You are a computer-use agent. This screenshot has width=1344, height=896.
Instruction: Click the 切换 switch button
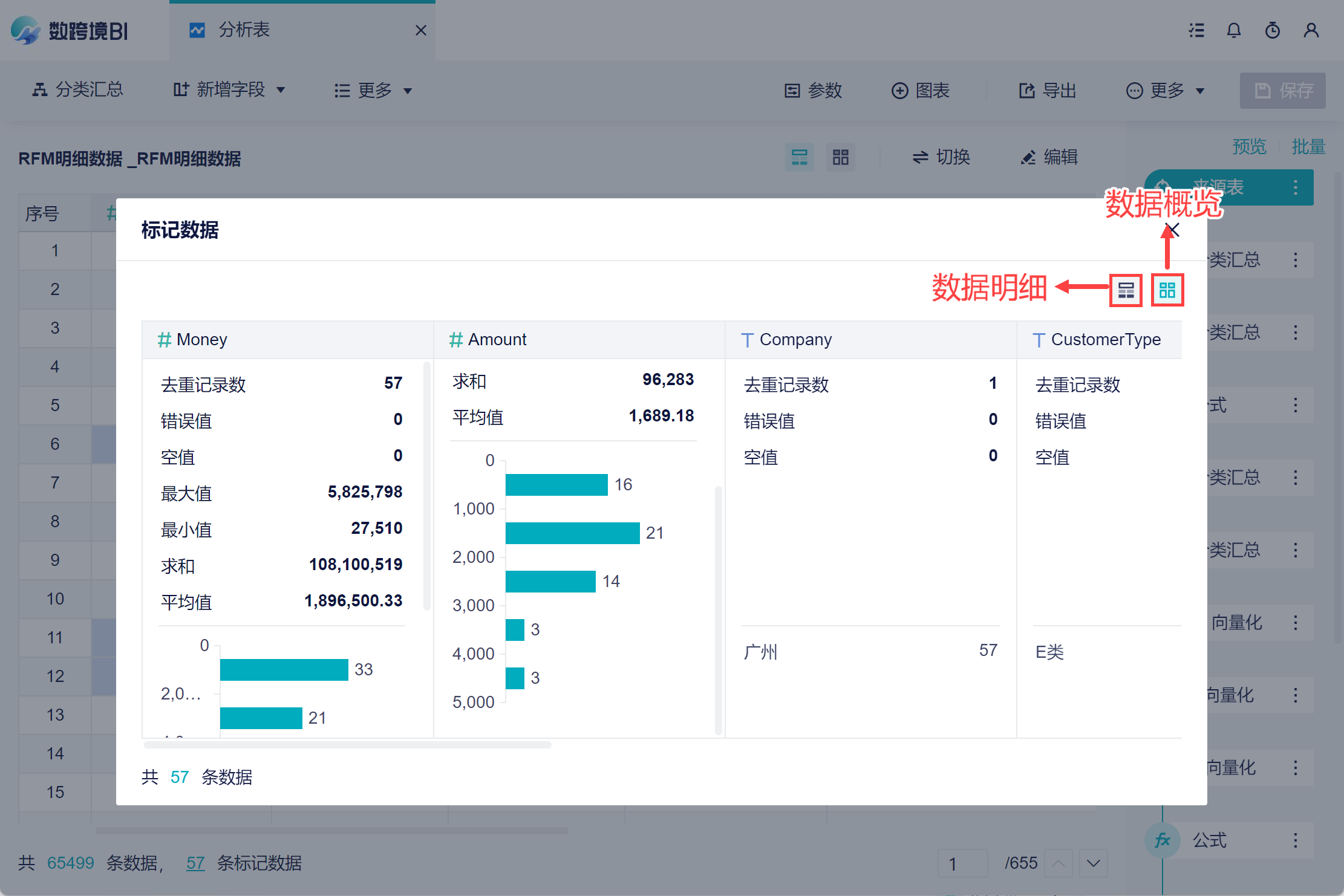click(941, 157)
